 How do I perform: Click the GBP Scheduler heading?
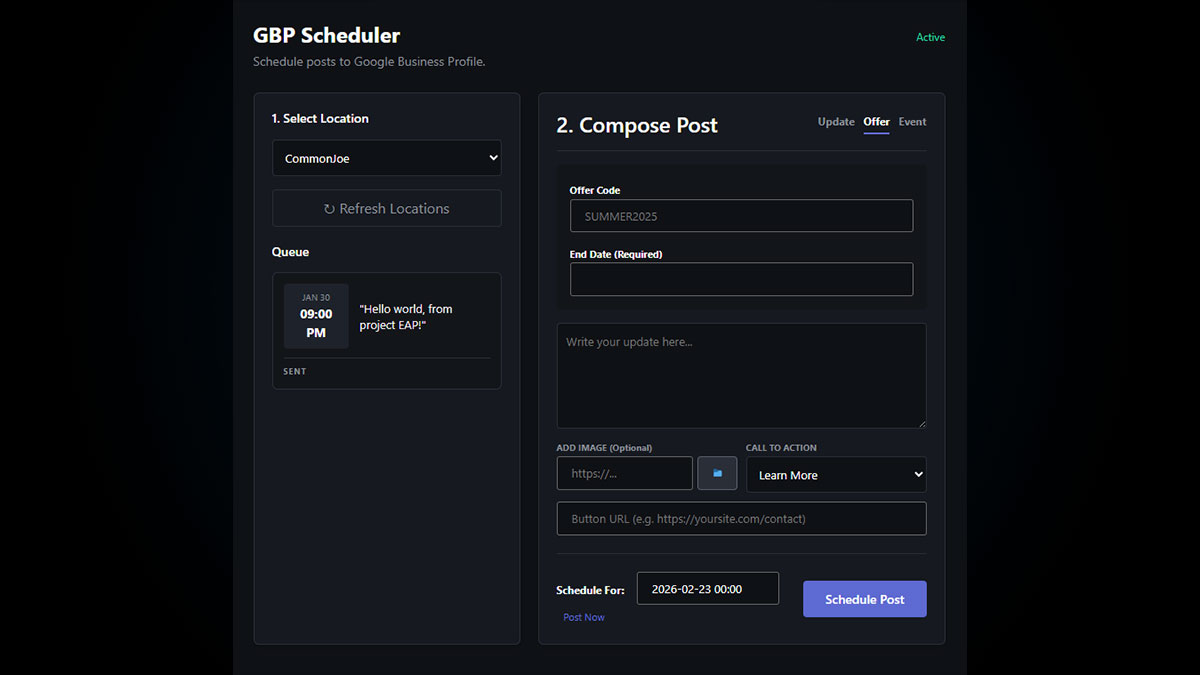326,36
